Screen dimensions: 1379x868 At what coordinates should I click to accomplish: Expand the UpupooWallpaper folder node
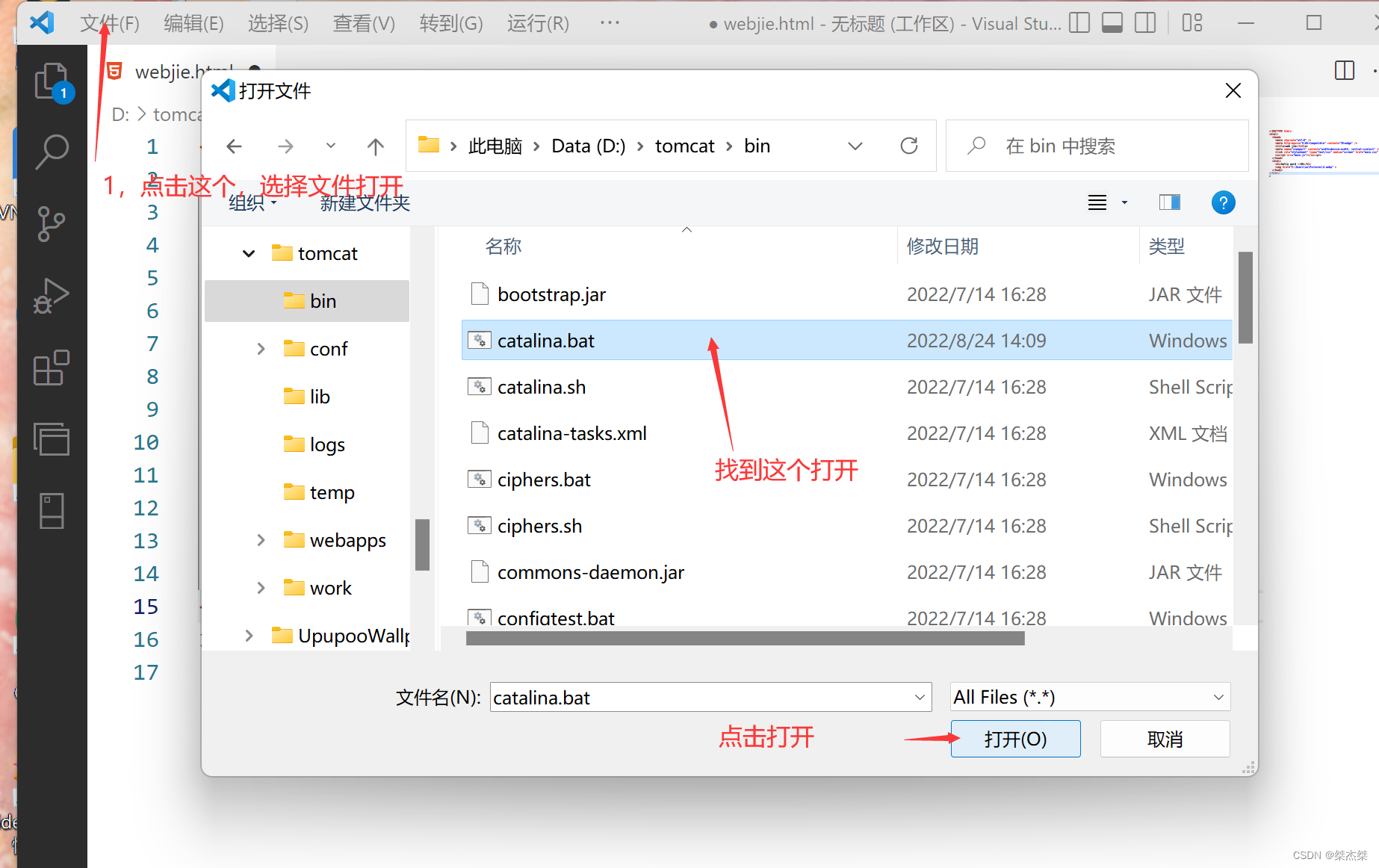click(x=249, y=636)
